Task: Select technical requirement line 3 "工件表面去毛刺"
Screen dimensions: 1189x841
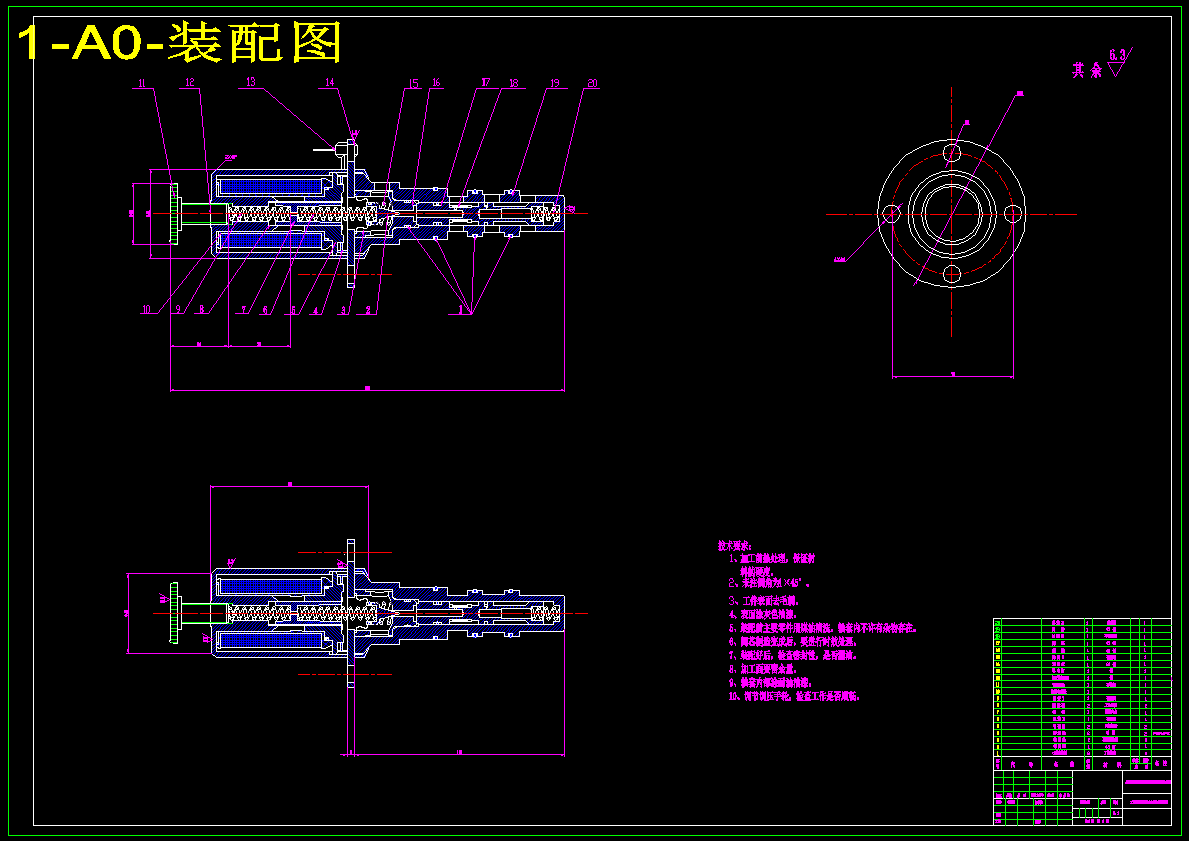Action: (x=764, y=601)
